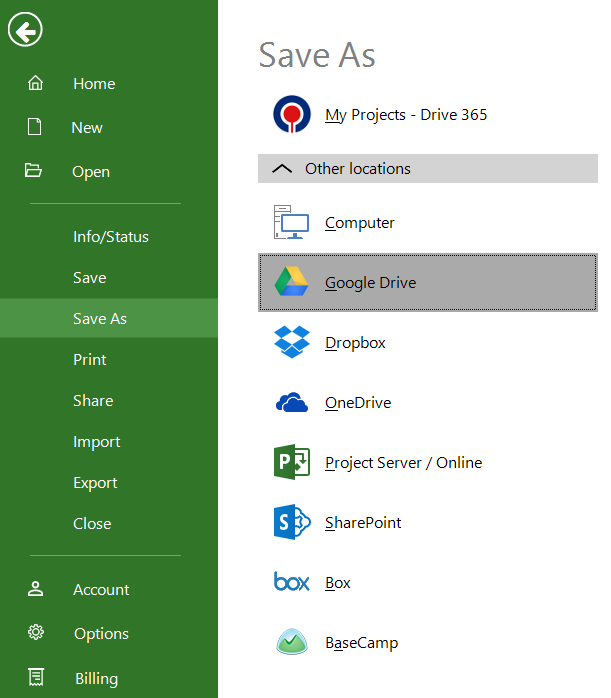
Task: Click the back arrow circle icon
Action: coord(25,30)
